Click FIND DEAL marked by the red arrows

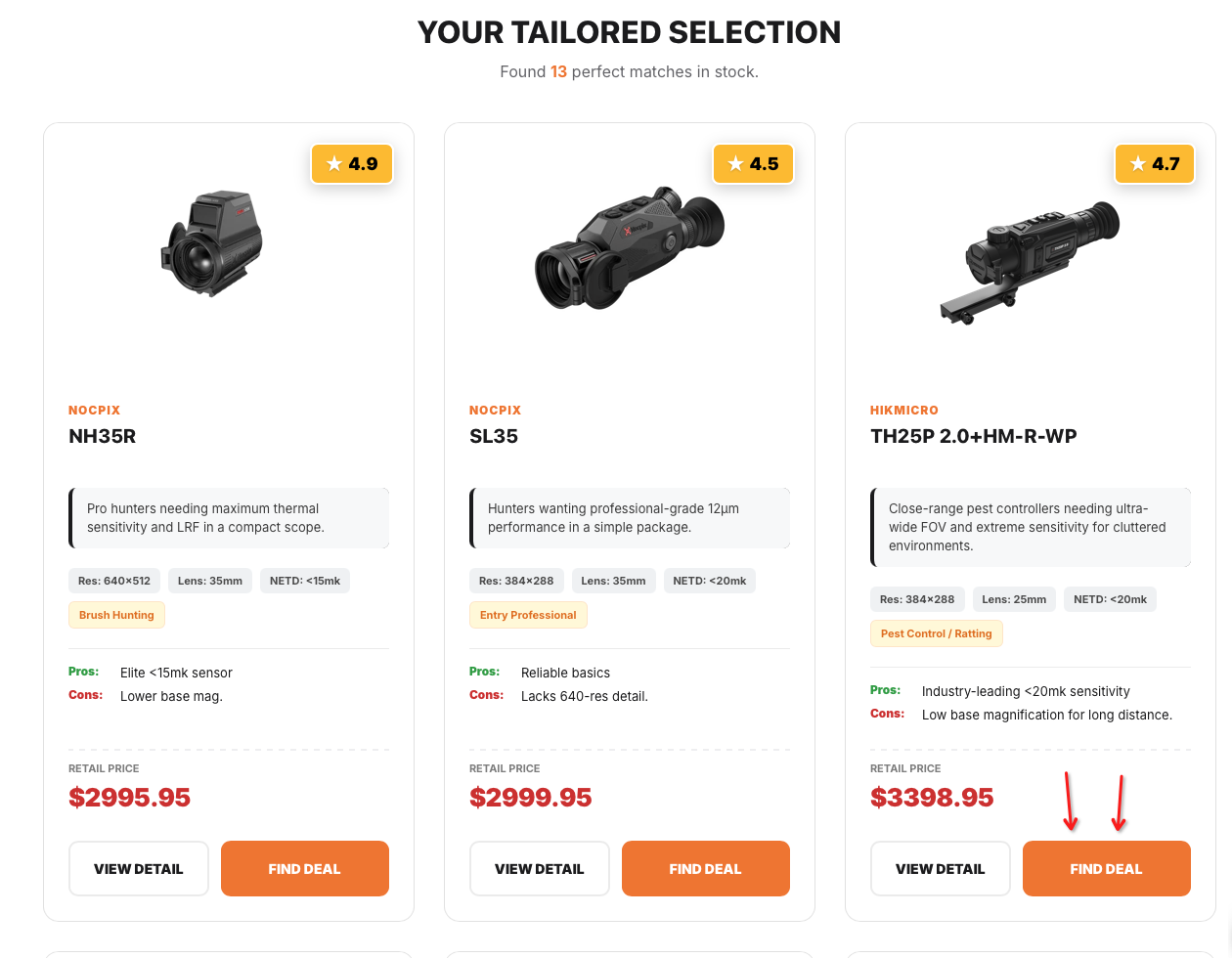pos(1106,868)
